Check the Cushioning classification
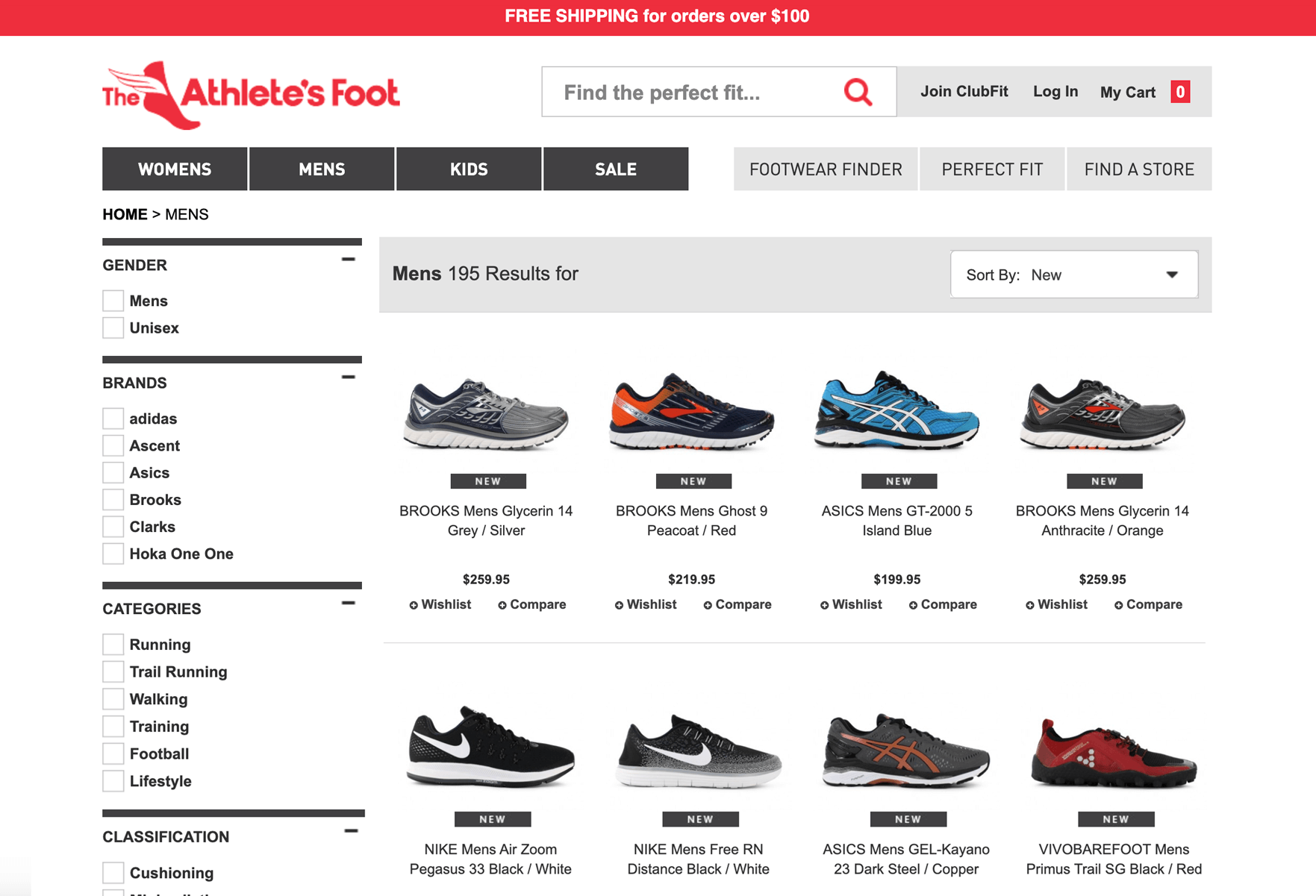The height and width of the screenshot is (896, 1316). (x=113, y=873)
